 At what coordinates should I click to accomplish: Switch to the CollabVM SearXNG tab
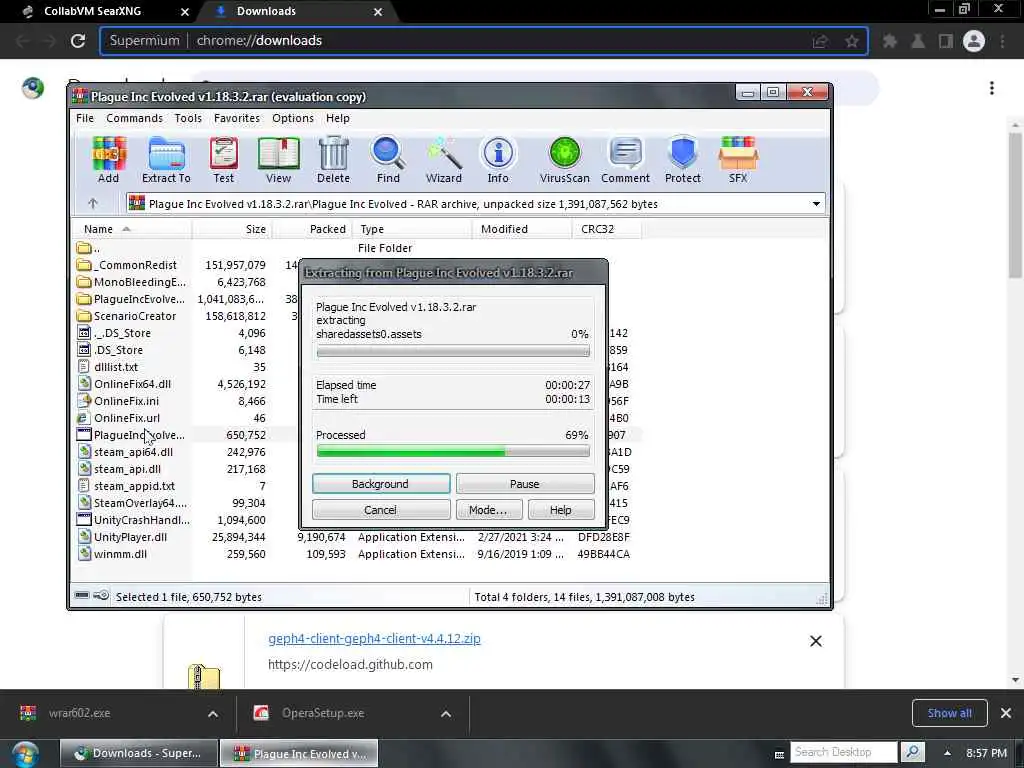92,11
